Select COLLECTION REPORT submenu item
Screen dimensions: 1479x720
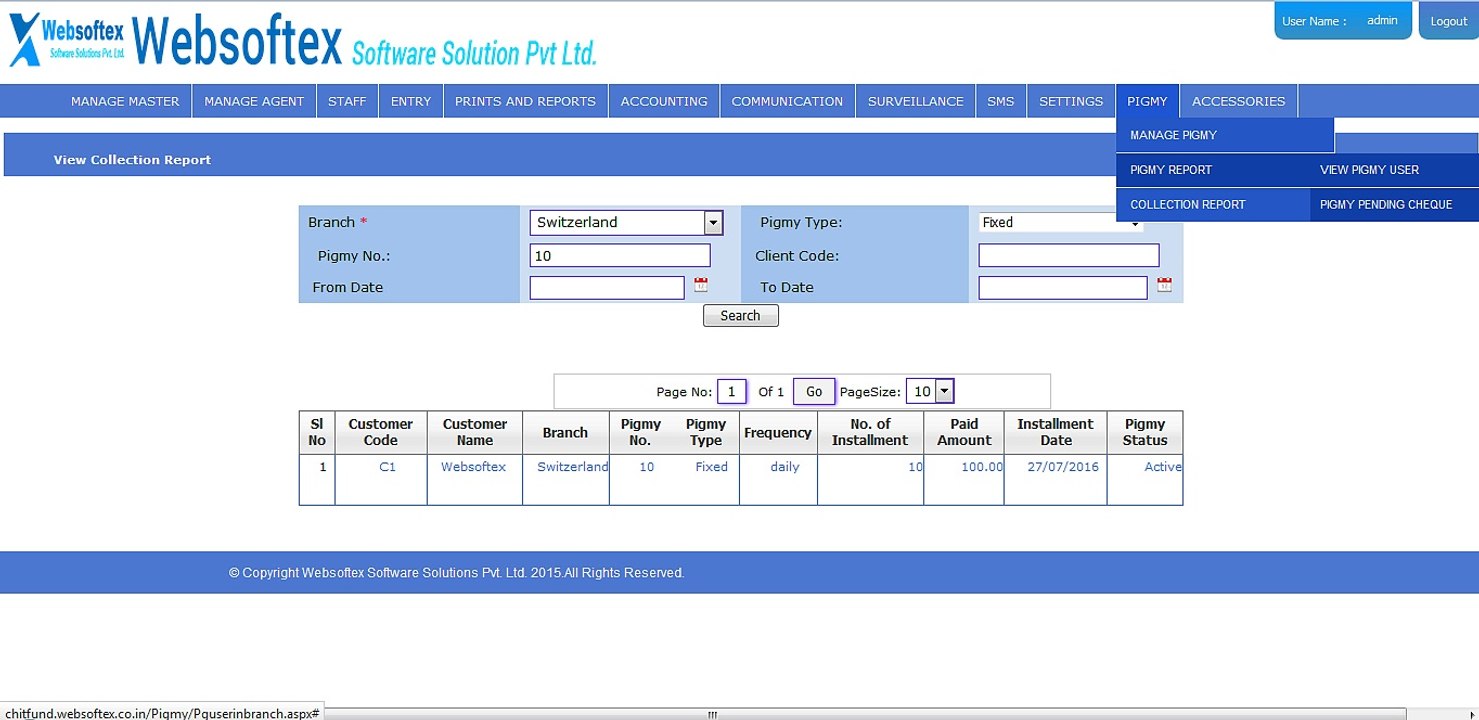1213,204
